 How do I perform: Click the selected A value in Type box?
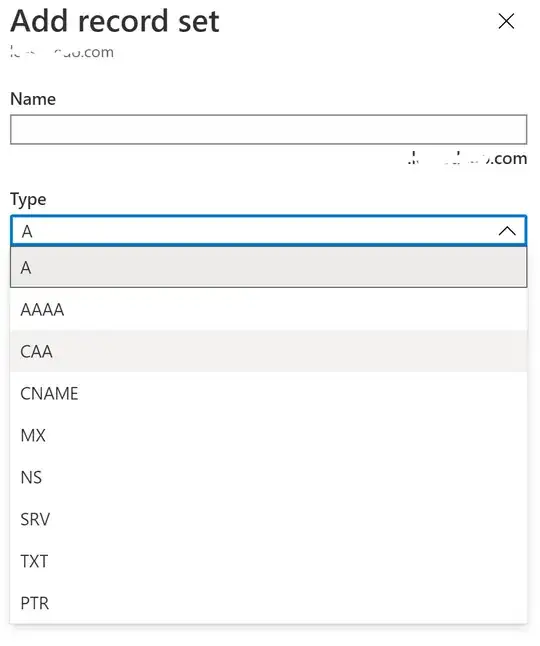[x=27, y=232]
